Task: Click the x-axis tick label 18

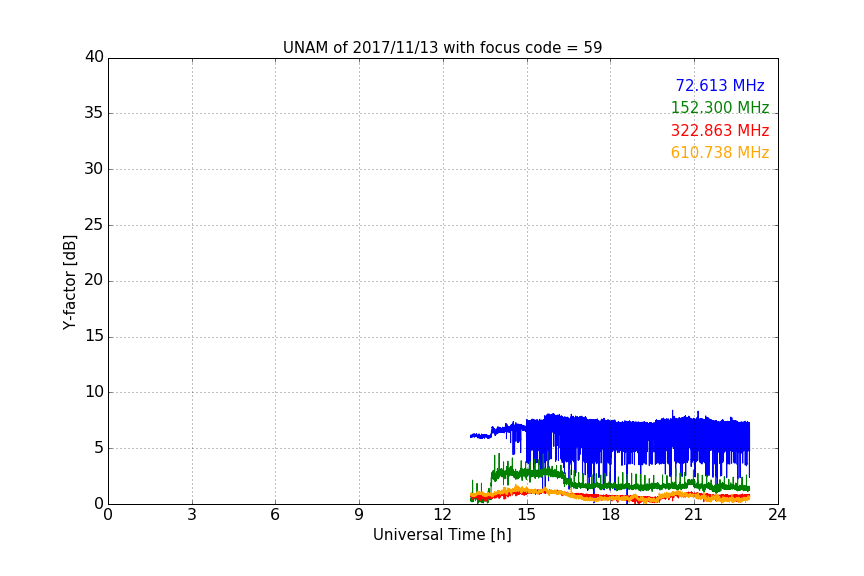Action: pyautogui.click(x=611, y=515)
